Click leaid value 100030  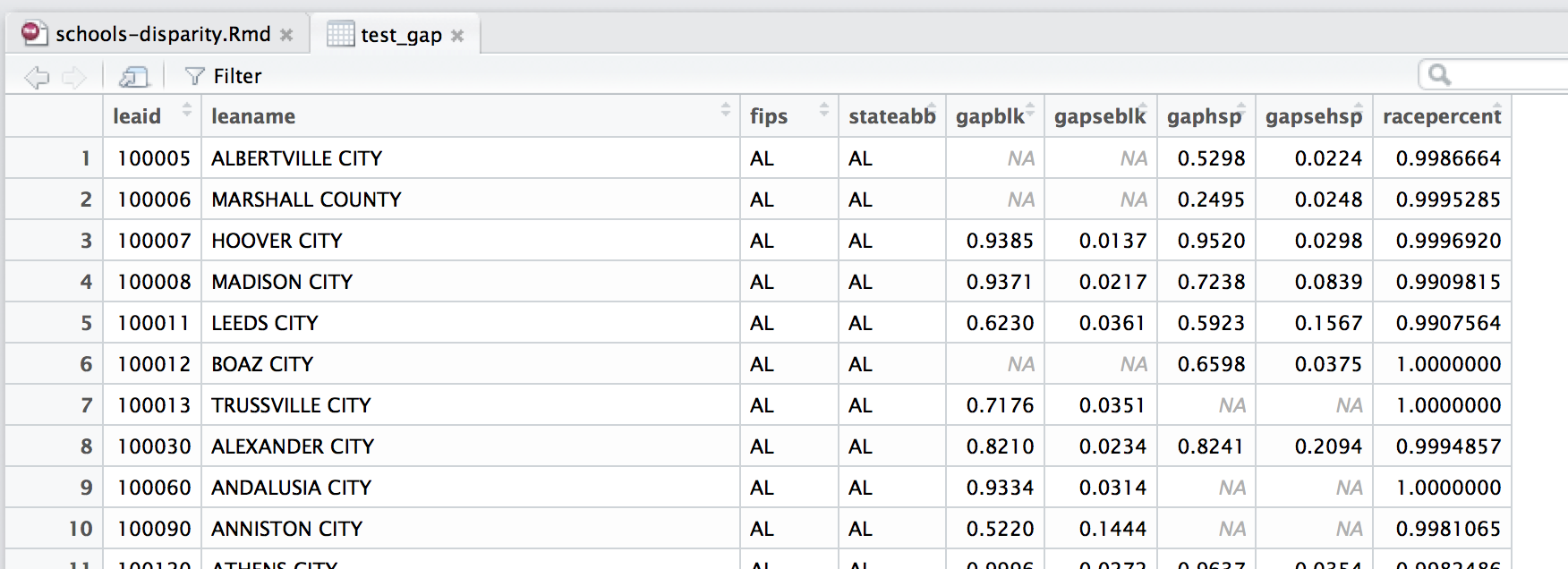click(x=154, y=446)
